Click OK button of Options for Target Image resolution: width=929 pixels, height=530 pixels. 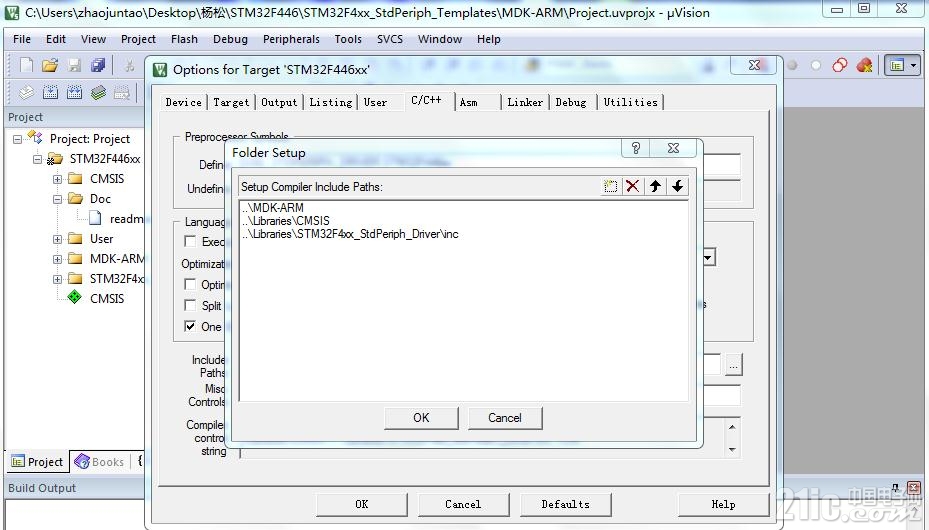click(x=361, y=505)
